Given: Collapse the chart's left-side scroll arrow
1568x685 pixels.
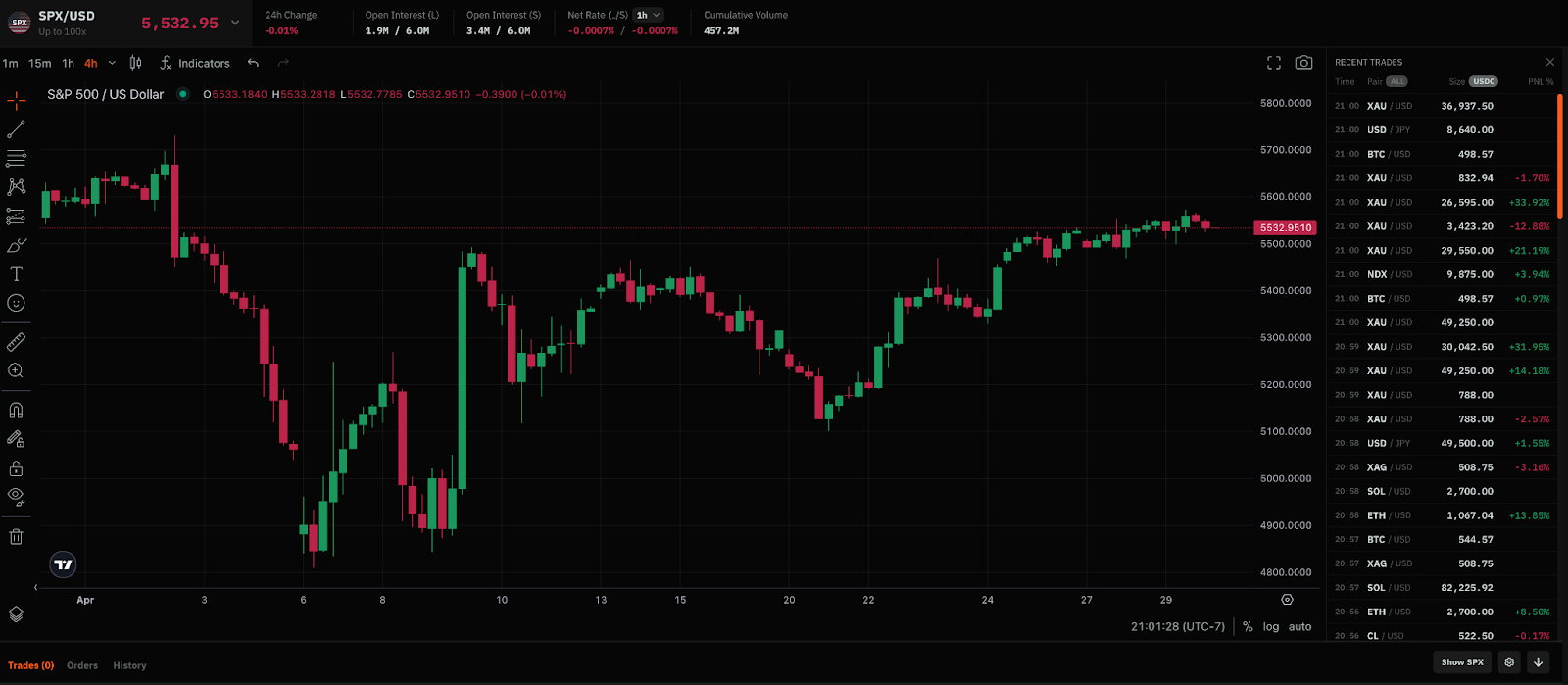Looking at the screenshot, I should pos(36,588).
